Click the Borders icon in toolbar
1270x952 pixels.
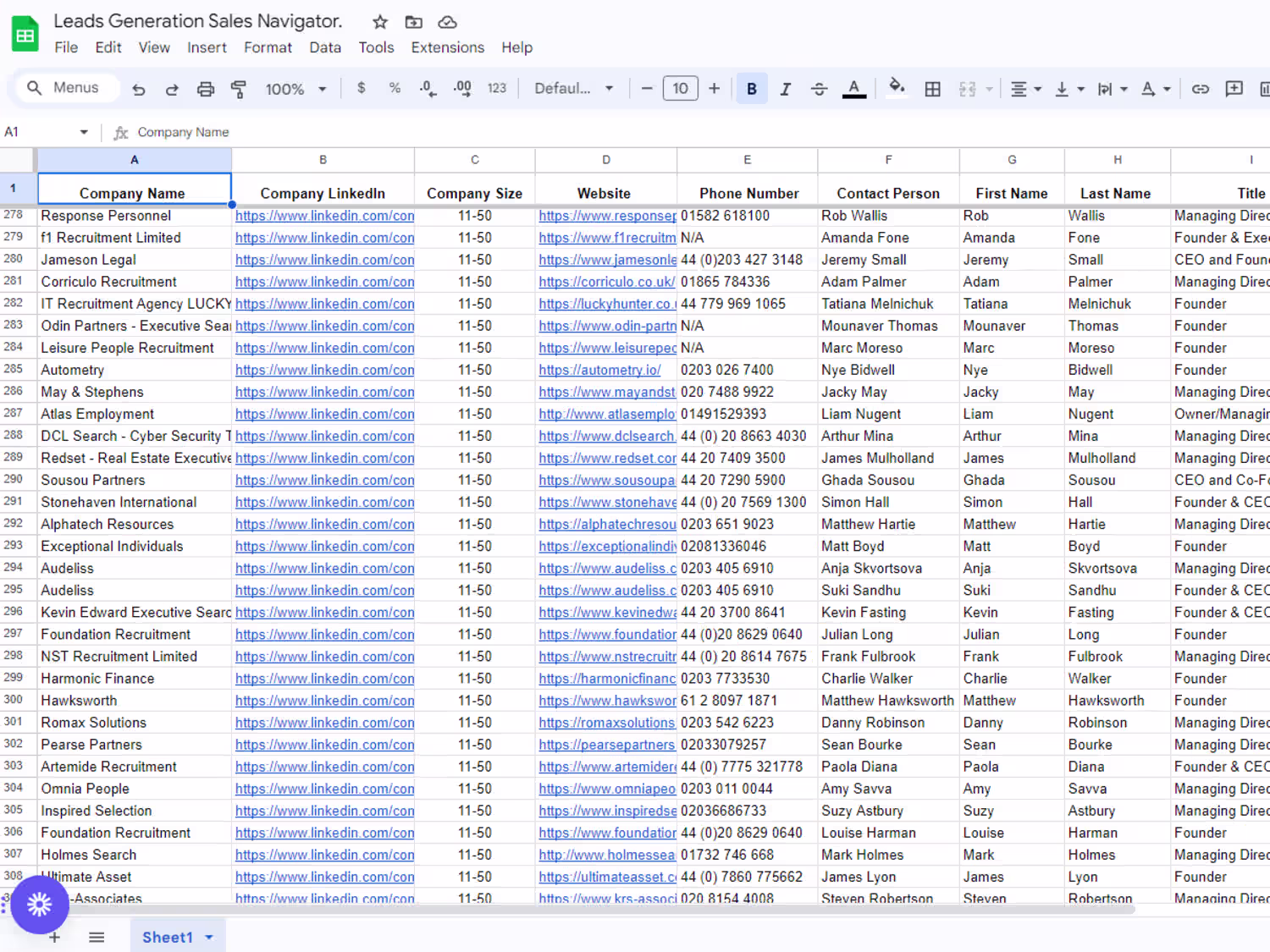[x=932, y=89]
